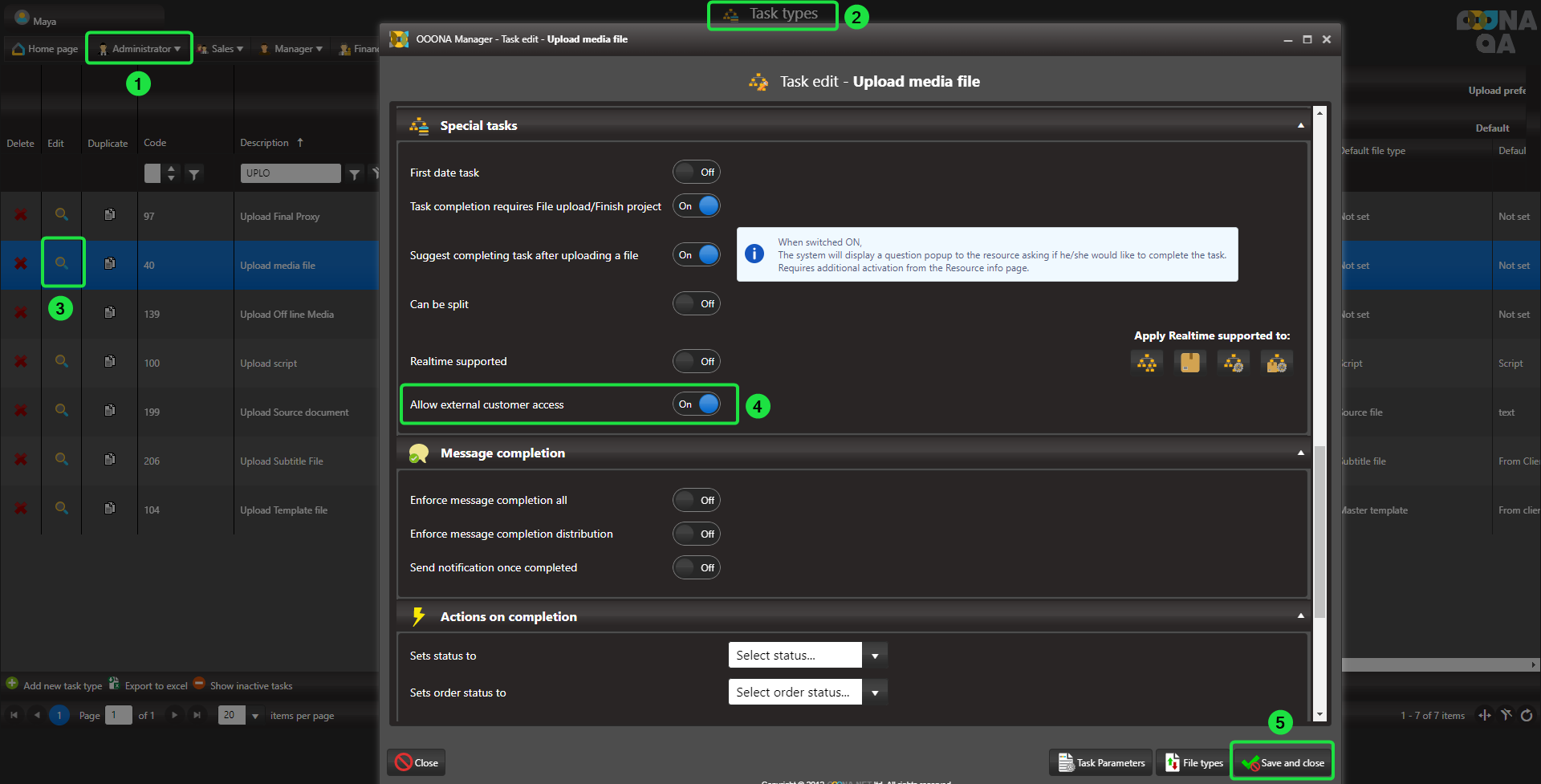Click the Description column filter icon
This screenshot has width=1541, height=784.
(354, 174)
